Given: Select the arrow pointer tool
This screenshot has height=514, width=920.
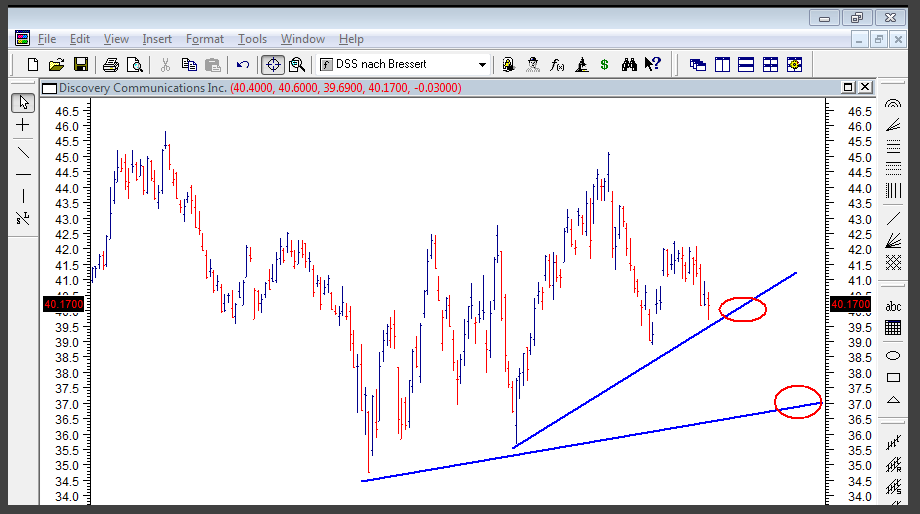Looking at the screenshot, I should tap(23, 103).
